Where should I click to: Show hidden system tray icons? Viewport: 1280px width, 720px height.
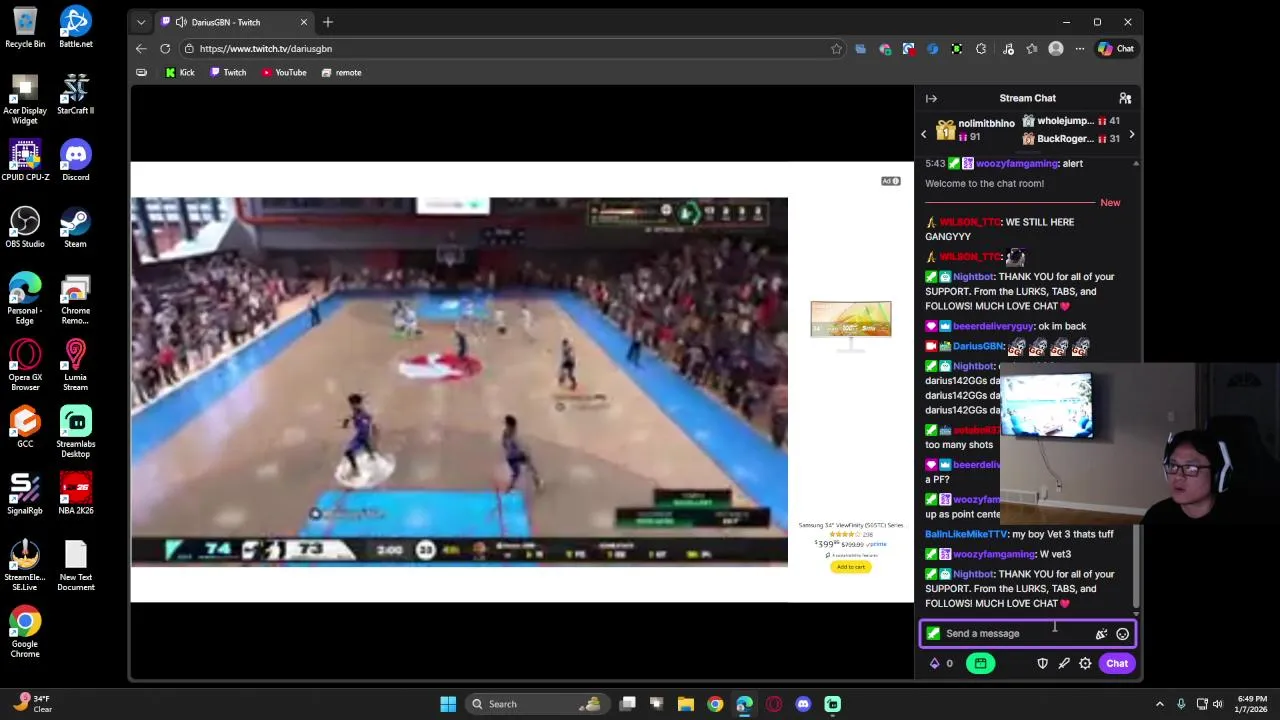[x=1159, y=704]
